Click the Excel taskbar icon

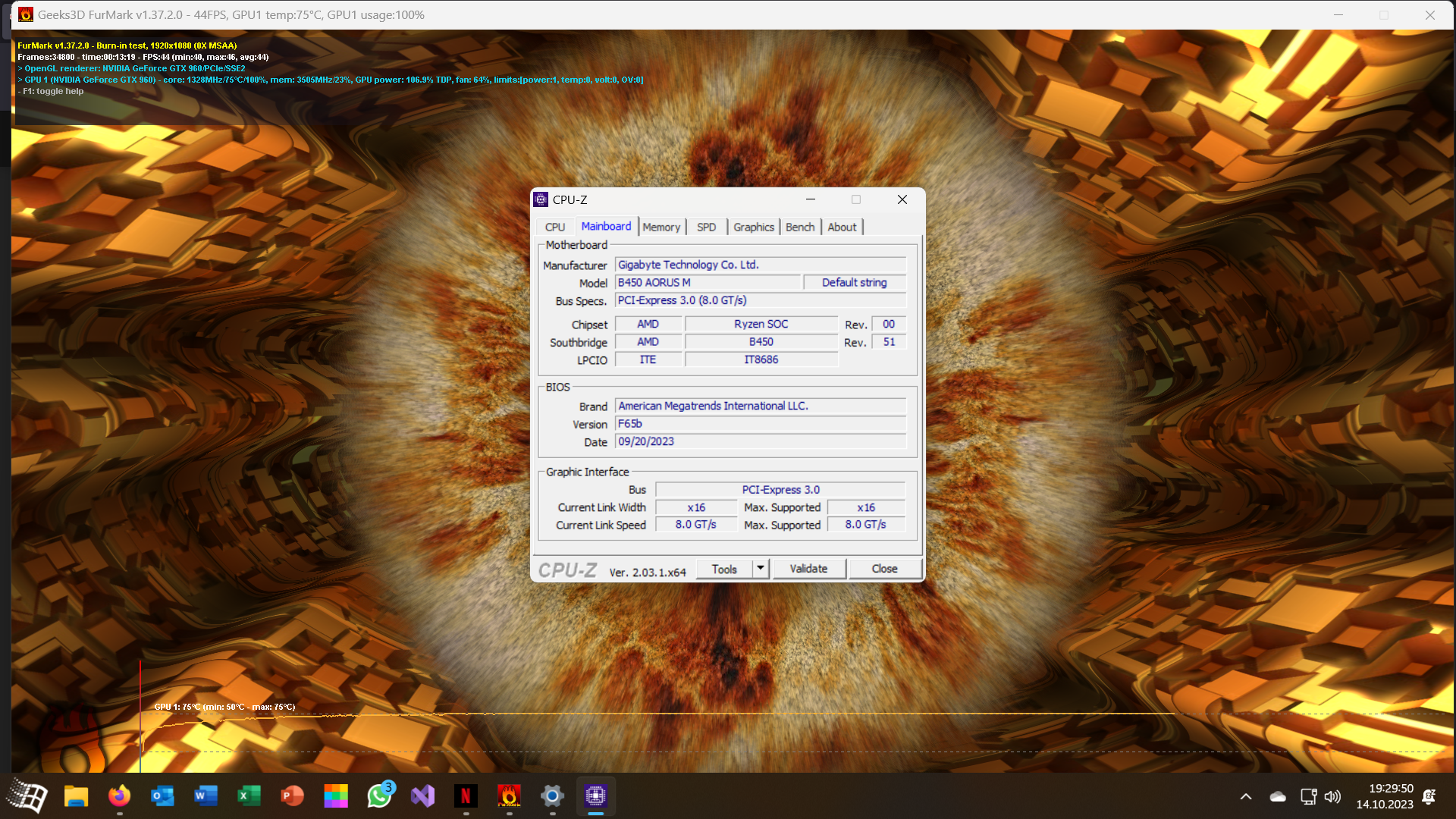(249, 795)
